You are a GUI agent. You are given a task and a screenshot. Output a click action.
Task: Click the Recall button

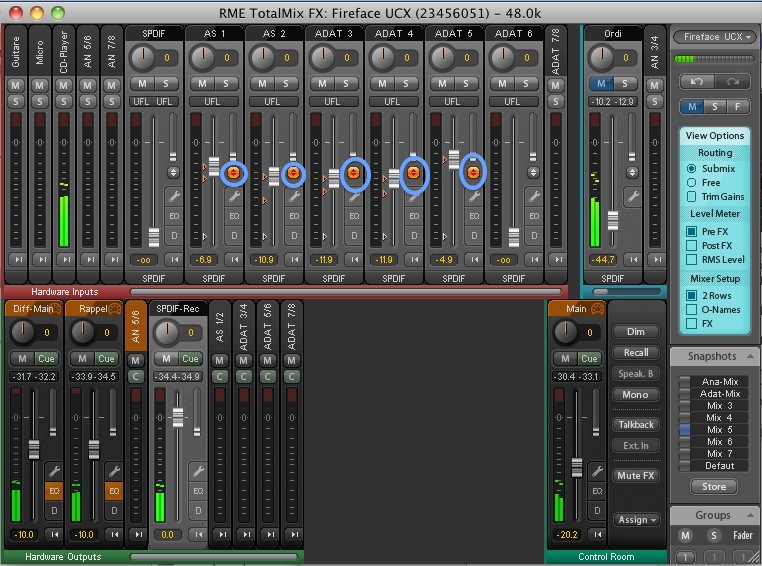[636, 353]
